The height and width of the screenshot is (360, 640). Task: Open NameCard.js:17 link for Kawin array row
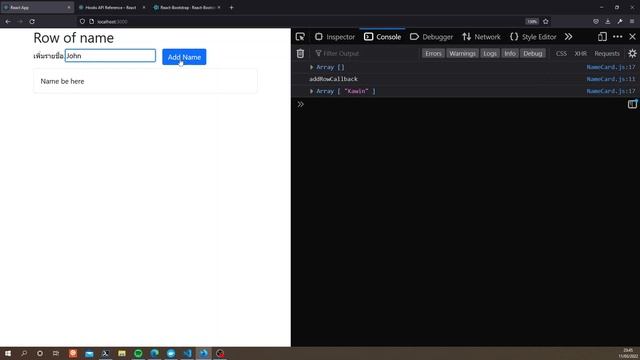click(611, 91)
